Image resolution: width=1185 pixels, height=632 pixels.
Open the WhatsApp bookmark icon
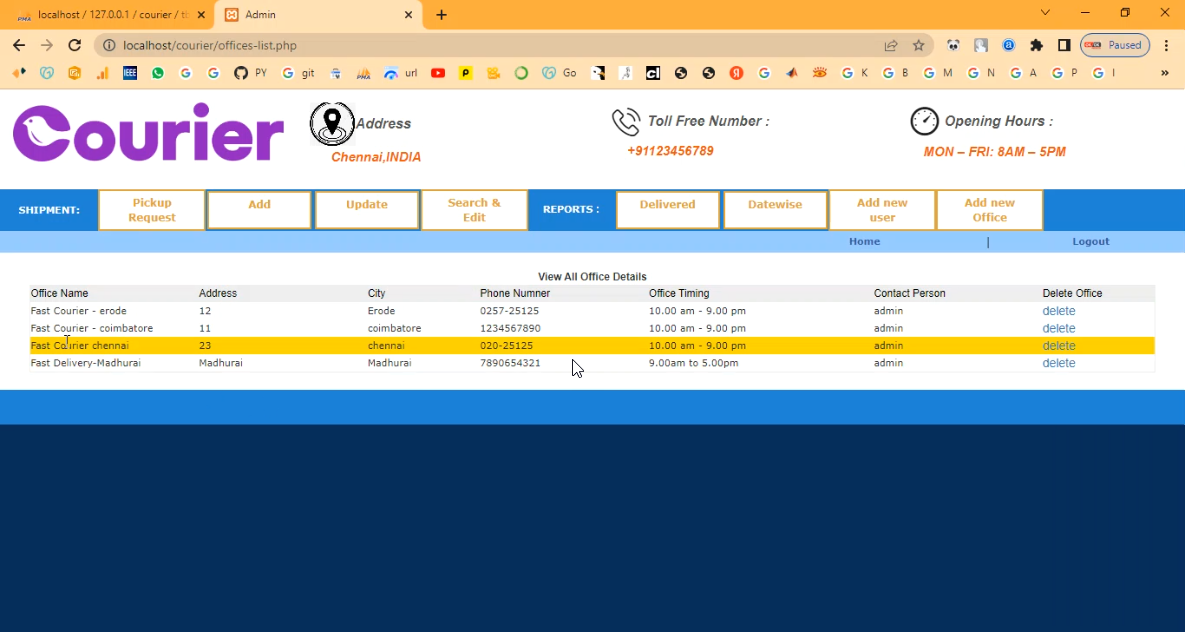(x=158, y=73)
